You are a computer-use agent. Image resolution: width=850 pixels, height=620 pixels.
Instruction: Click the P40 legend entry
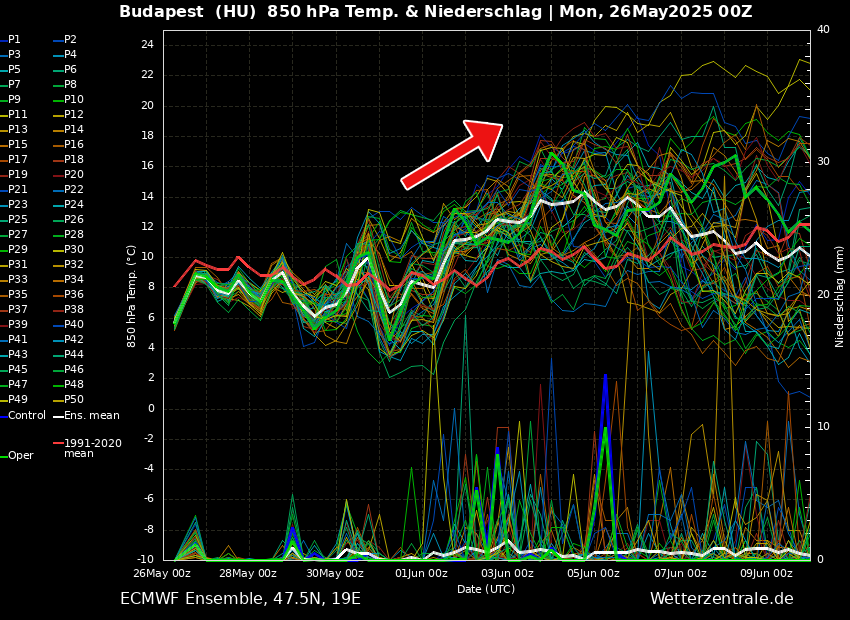[x=74, y=325]
